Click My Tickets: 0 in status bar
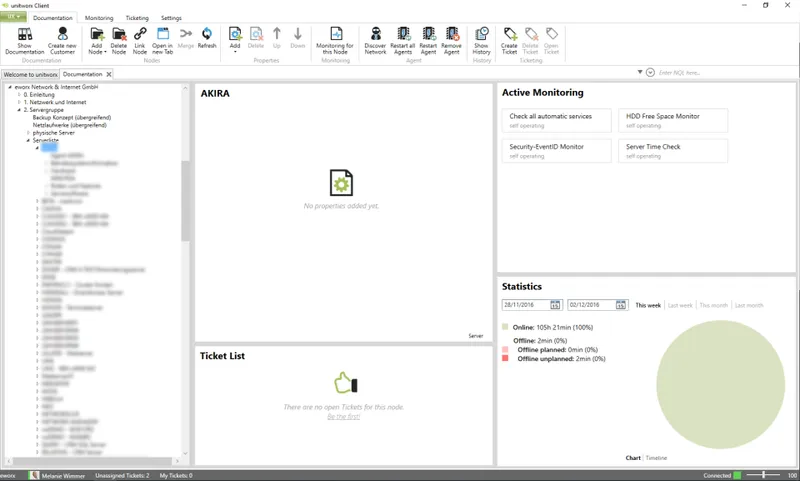 click(x=176, y=475)
